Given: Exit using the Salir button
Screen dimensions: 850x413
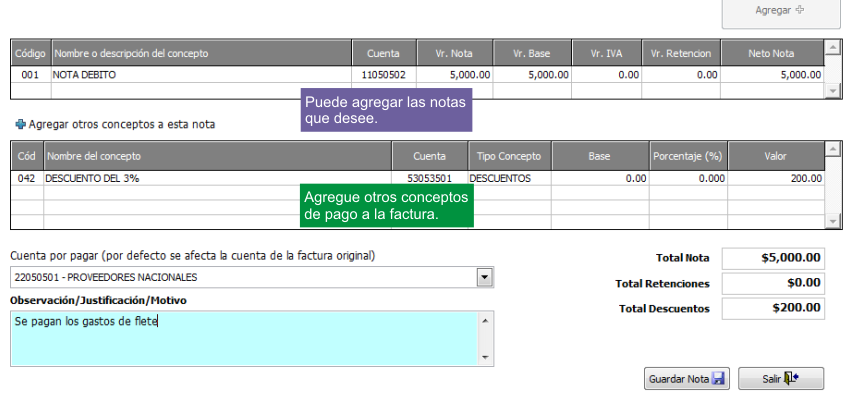Looking at the screenshot, I should pyautogui.click(x=781, y=379).
